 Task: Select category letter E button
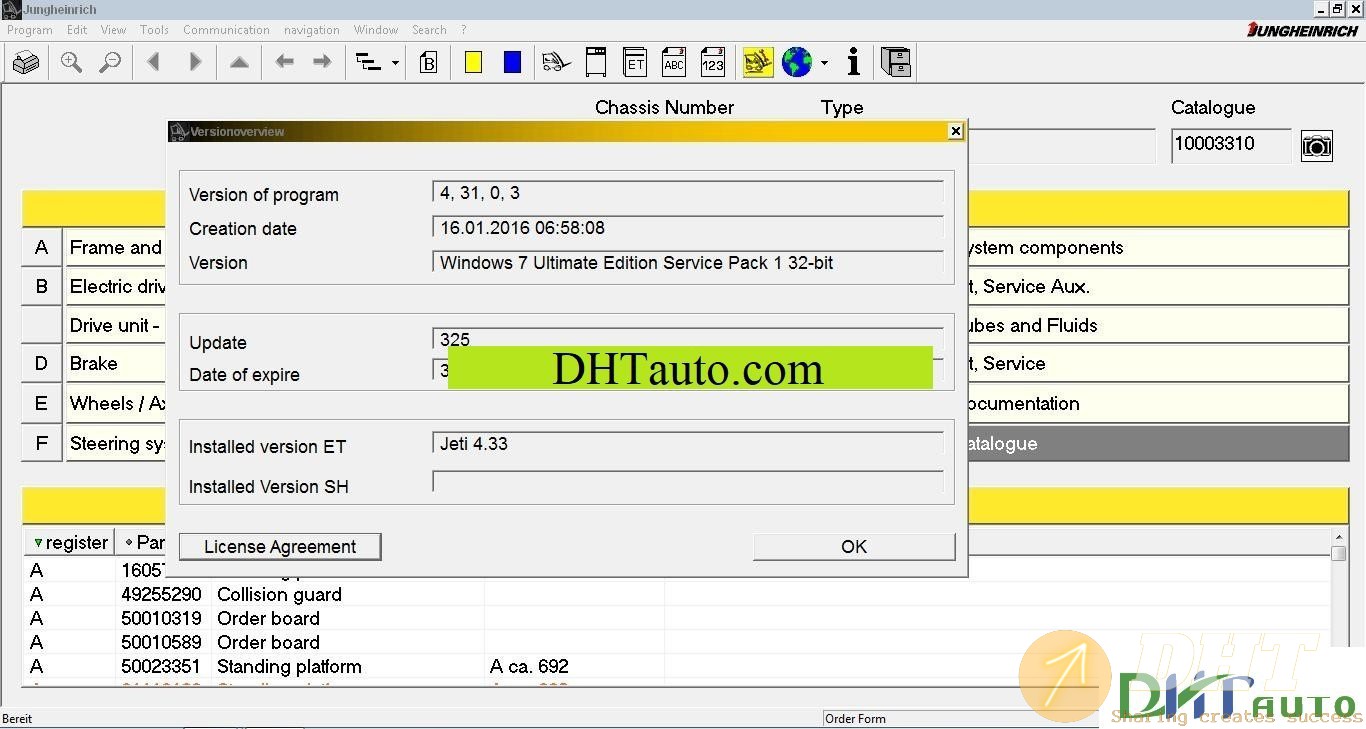[41, 404]
